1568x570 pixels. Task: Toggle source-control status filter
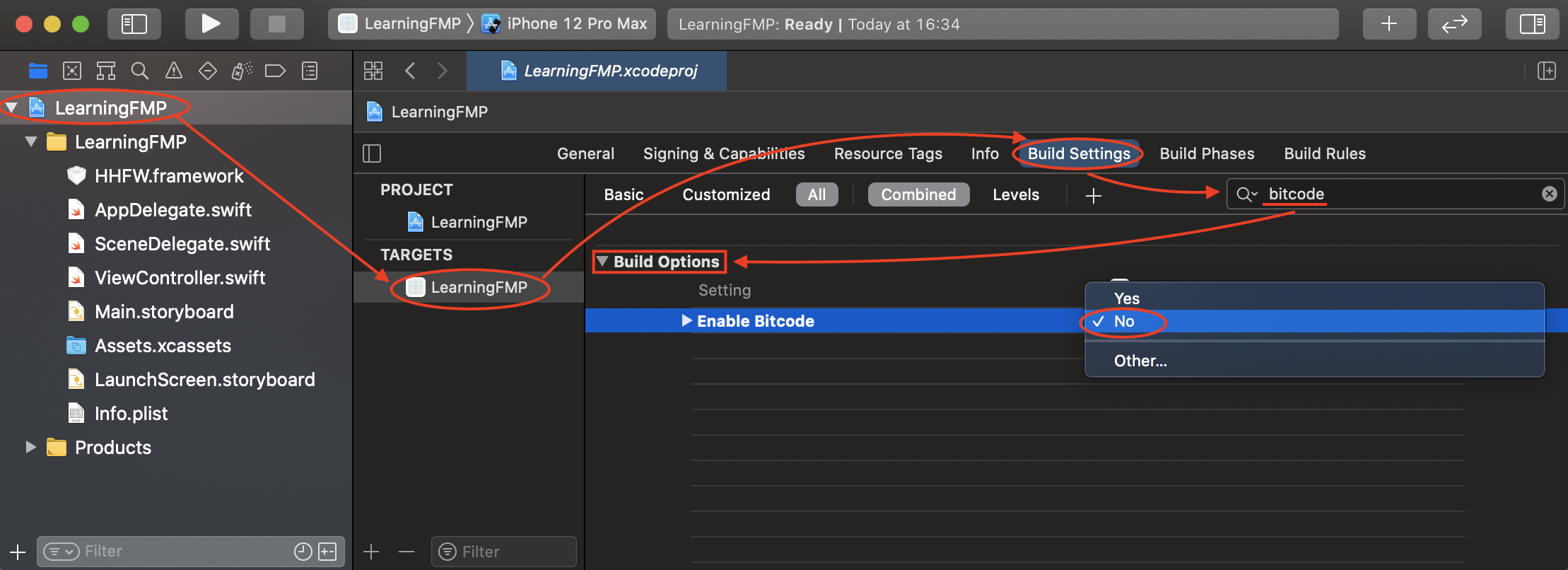coord(327,552)
